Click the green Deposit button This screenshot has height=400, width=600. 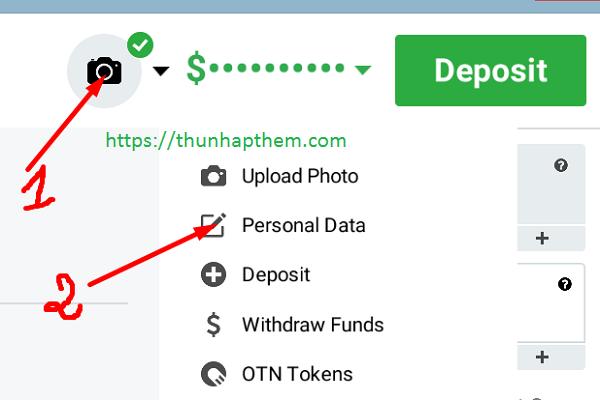490,70
